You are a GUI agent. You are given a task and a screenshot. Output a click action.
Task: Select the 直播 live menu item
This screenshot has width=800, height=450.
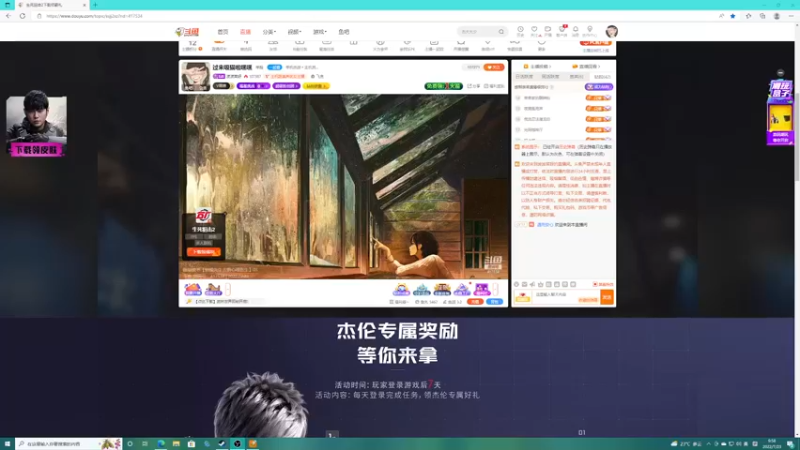tap(245, 32)
